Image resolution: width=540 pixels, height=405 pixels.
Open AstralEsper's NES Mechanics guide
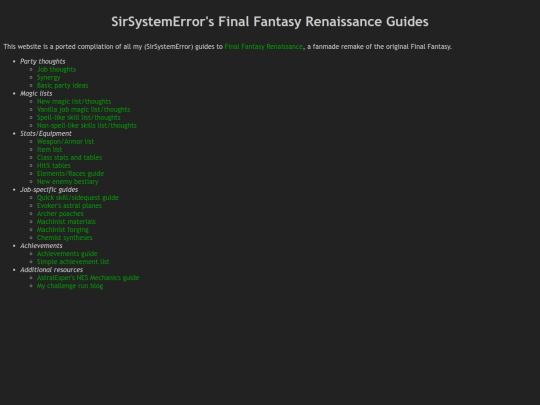[88, 278]
